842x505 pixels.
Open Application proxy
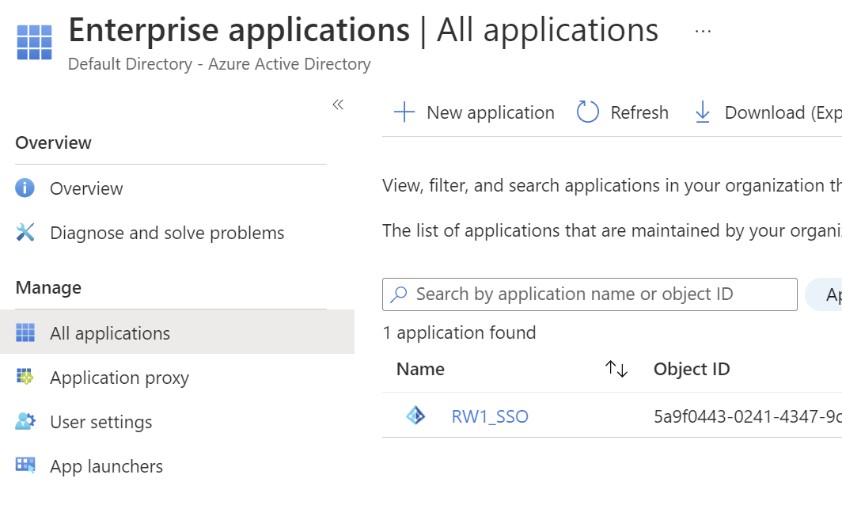click(x=119, y=378)
